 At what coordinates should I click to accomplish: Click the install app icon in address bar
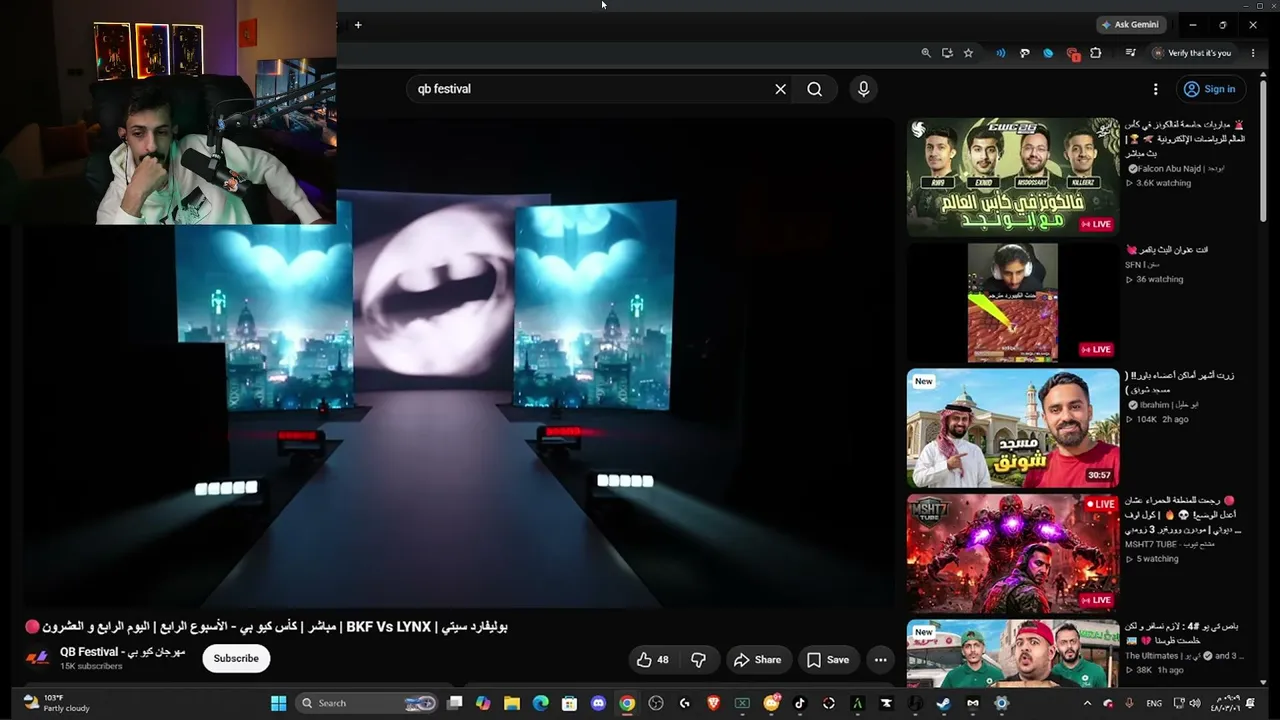click(x=947, y=53)
